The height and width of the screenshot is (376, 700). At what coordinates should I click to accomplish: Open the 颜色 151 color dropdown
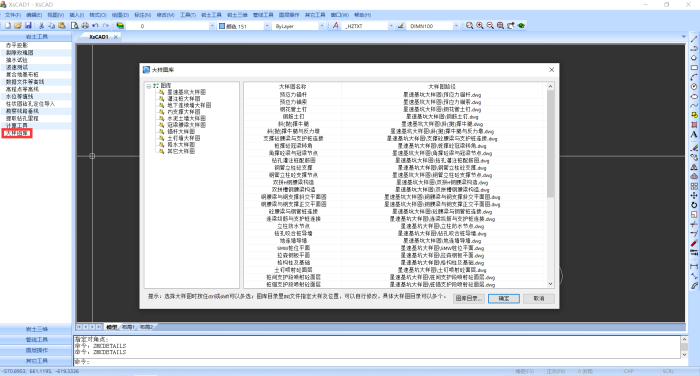click(244, 26)
